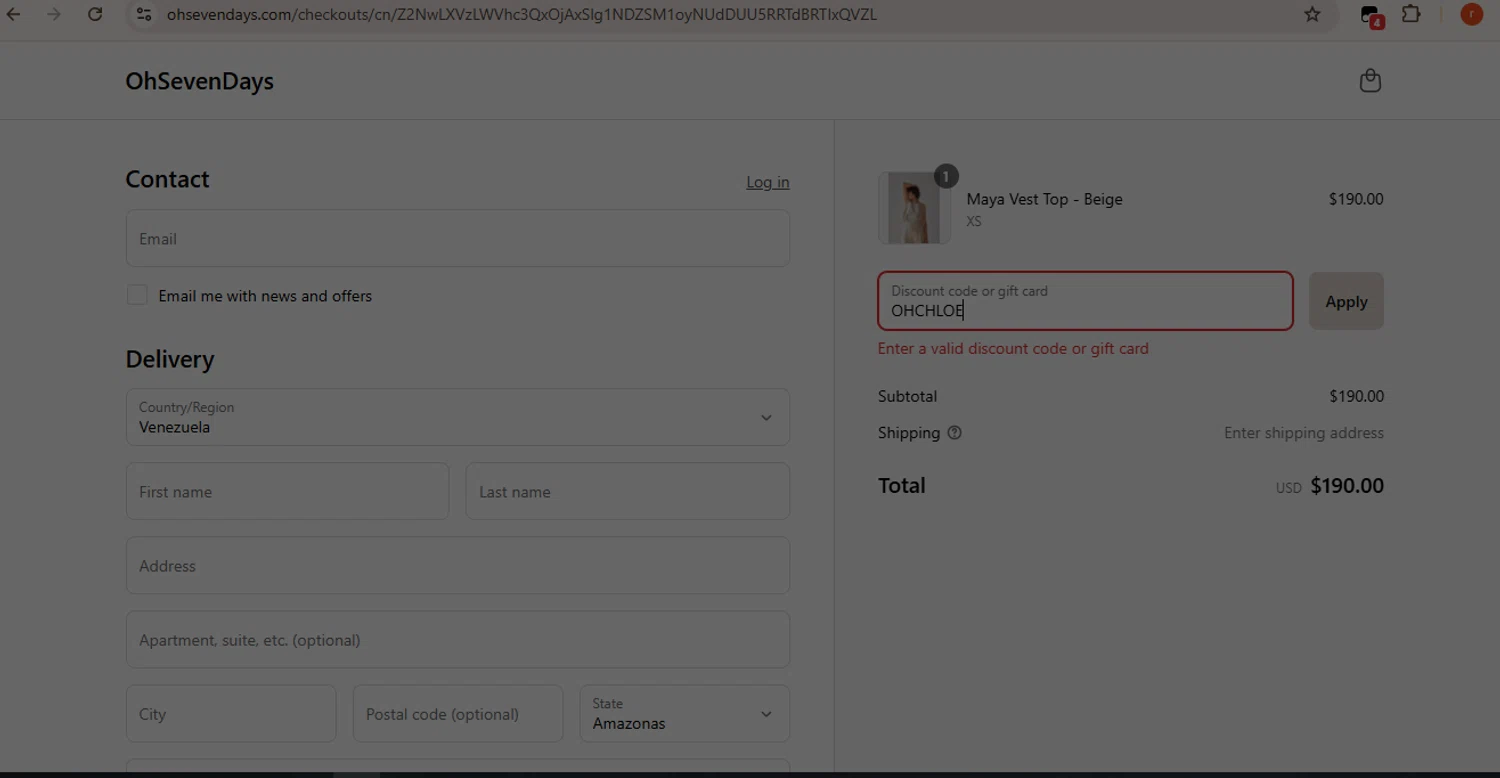This screenshot has width=1500, height=778.
Task: Apply the discount code
Action: pyautogui.click(x=1346, y=301)
